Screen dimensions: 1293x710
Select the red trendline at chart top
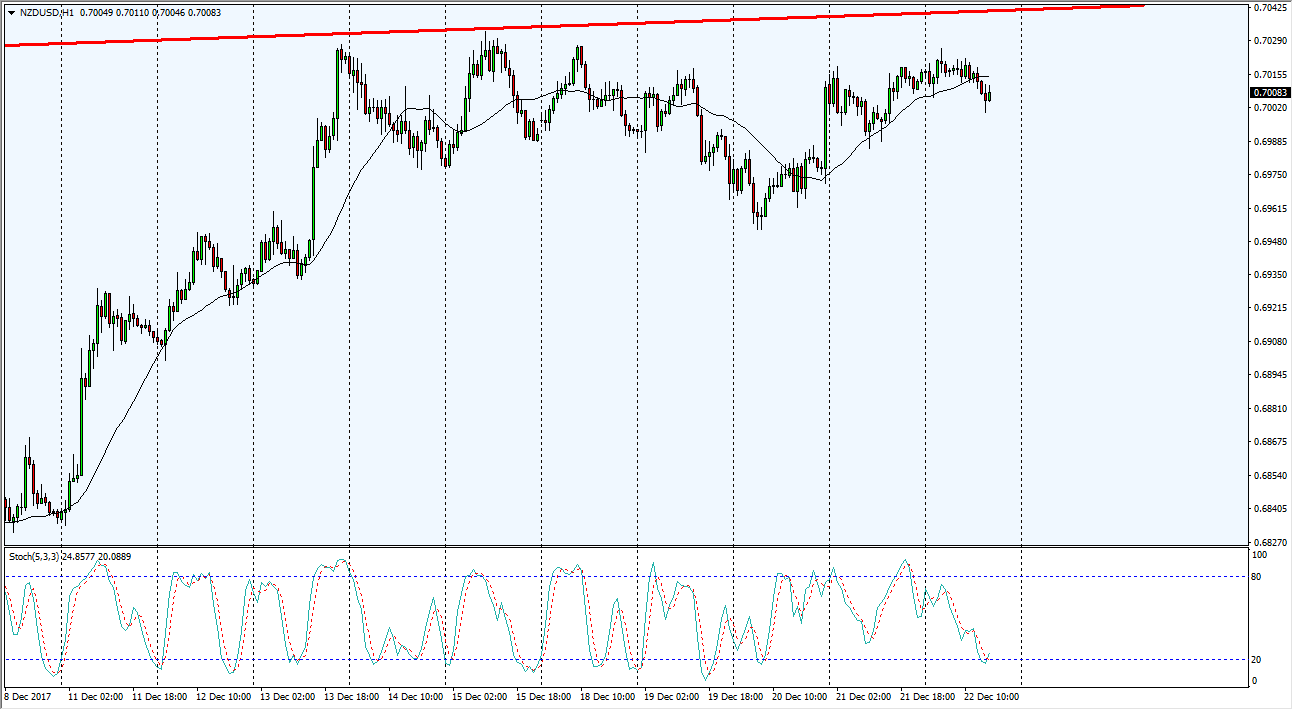point(600,24)
